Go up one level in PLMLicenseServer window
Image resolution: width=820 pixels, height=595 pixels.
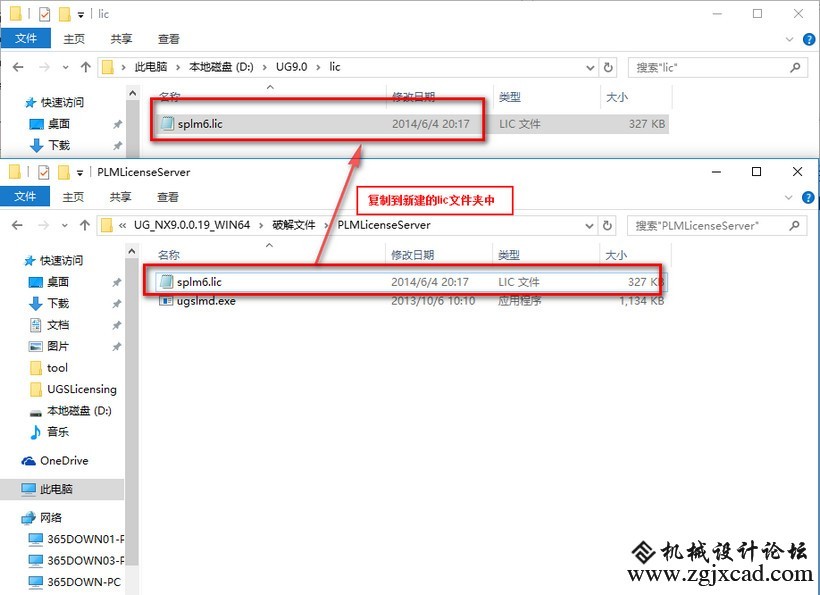point(85,225)
